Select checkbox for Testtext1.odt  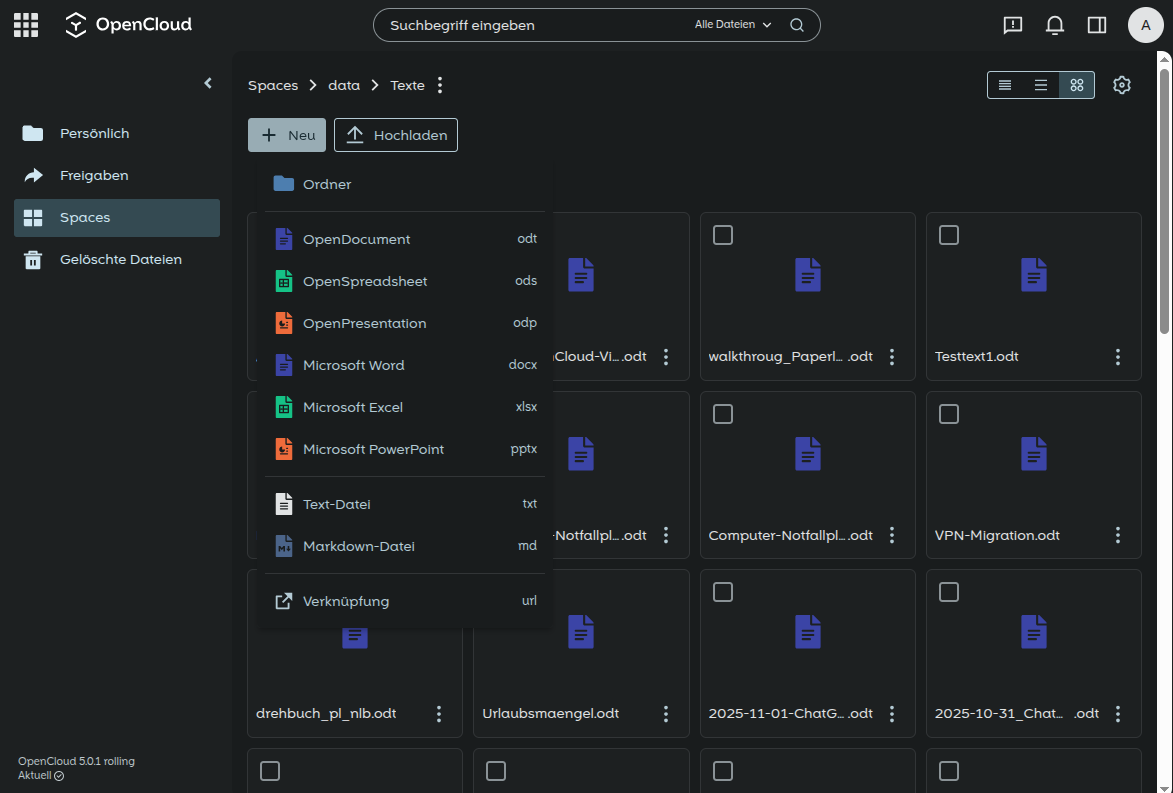point(949,235)
